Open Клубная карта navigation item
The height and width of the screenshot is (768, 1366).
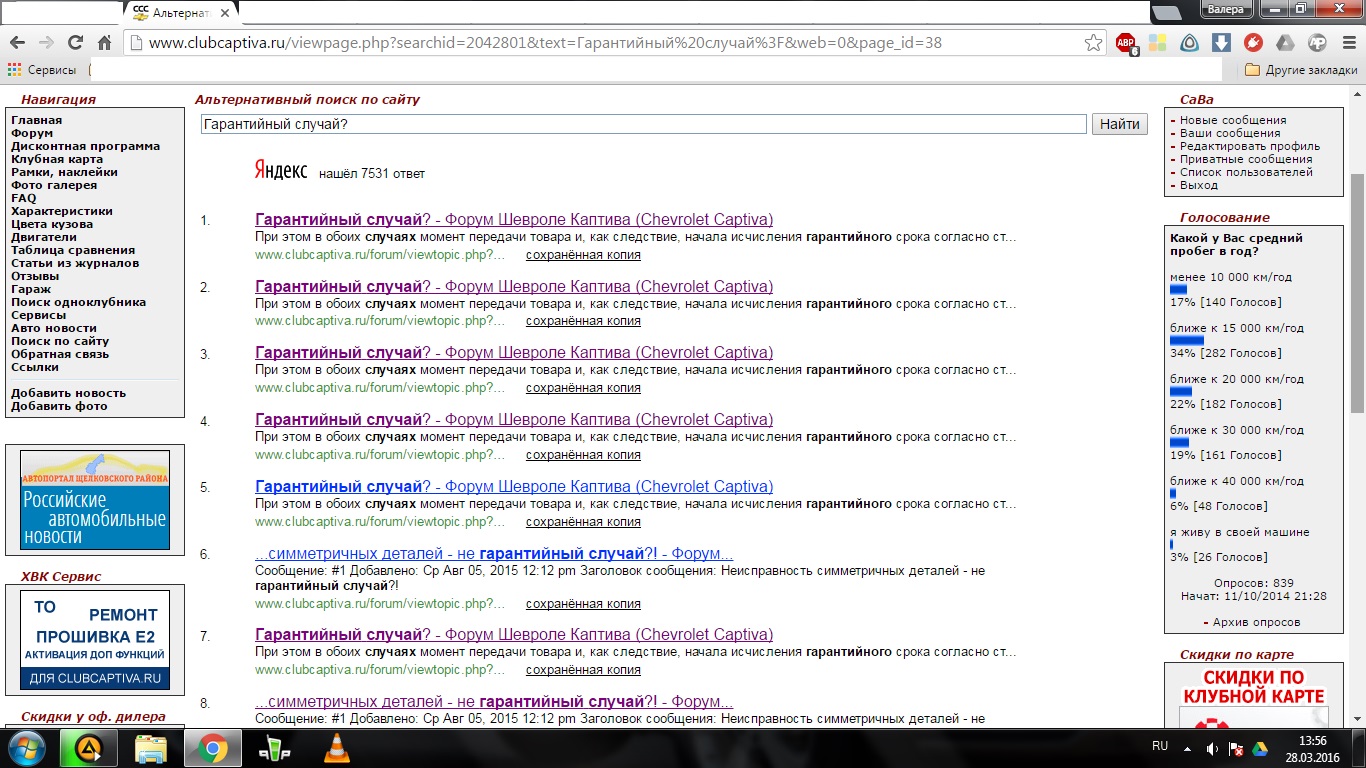(x=57, y=159)
